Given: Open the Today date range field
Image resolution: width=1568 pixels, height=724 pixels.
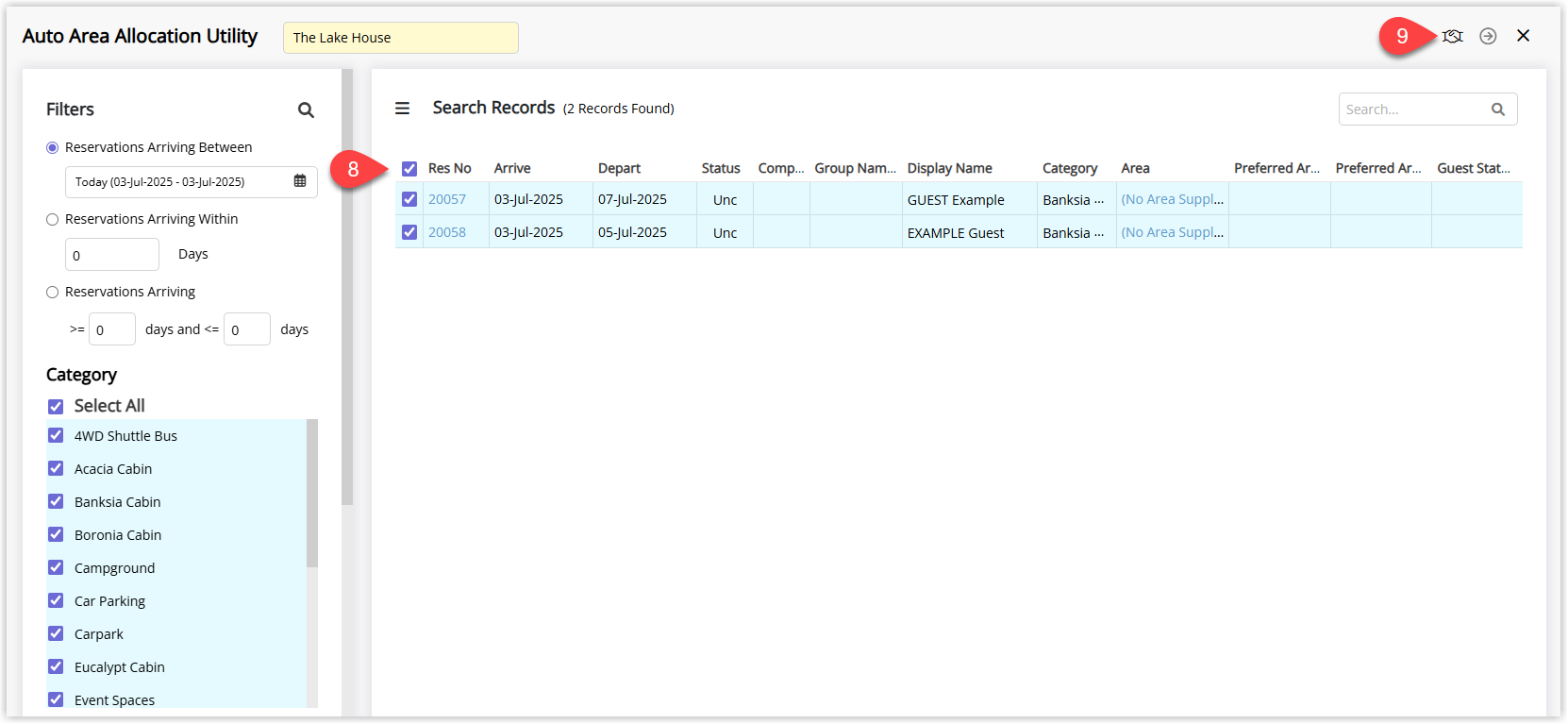Looking at the screenshot, I should tap(191, 182).
